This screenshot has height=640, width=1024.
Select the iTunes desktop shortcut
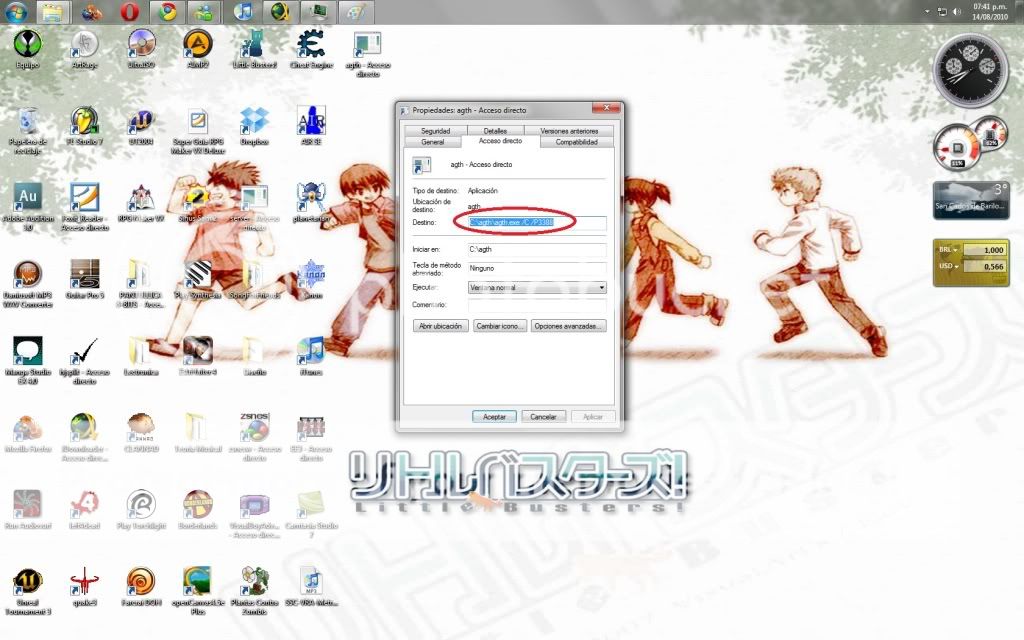(311, 357)
